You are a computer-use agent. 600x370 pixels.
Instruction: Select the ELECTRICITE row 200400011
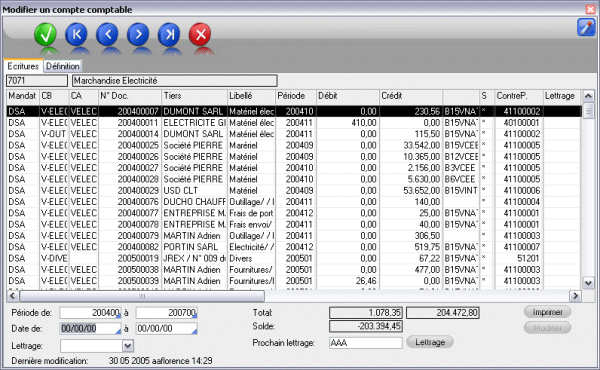tap(293, 123)
